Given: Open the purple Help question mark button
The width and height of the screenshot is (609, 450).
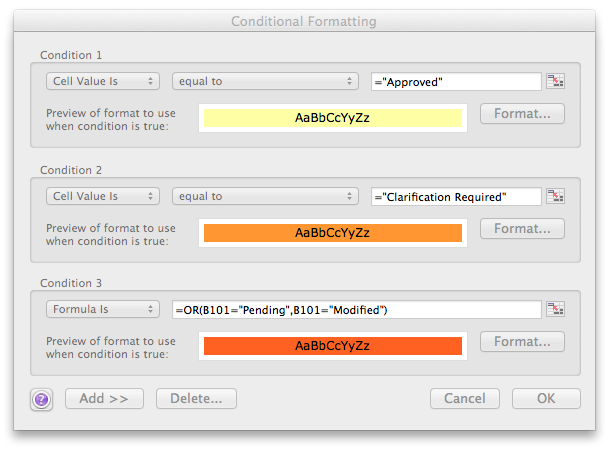Looking at the screenshot, I should (x=42, y=399).
